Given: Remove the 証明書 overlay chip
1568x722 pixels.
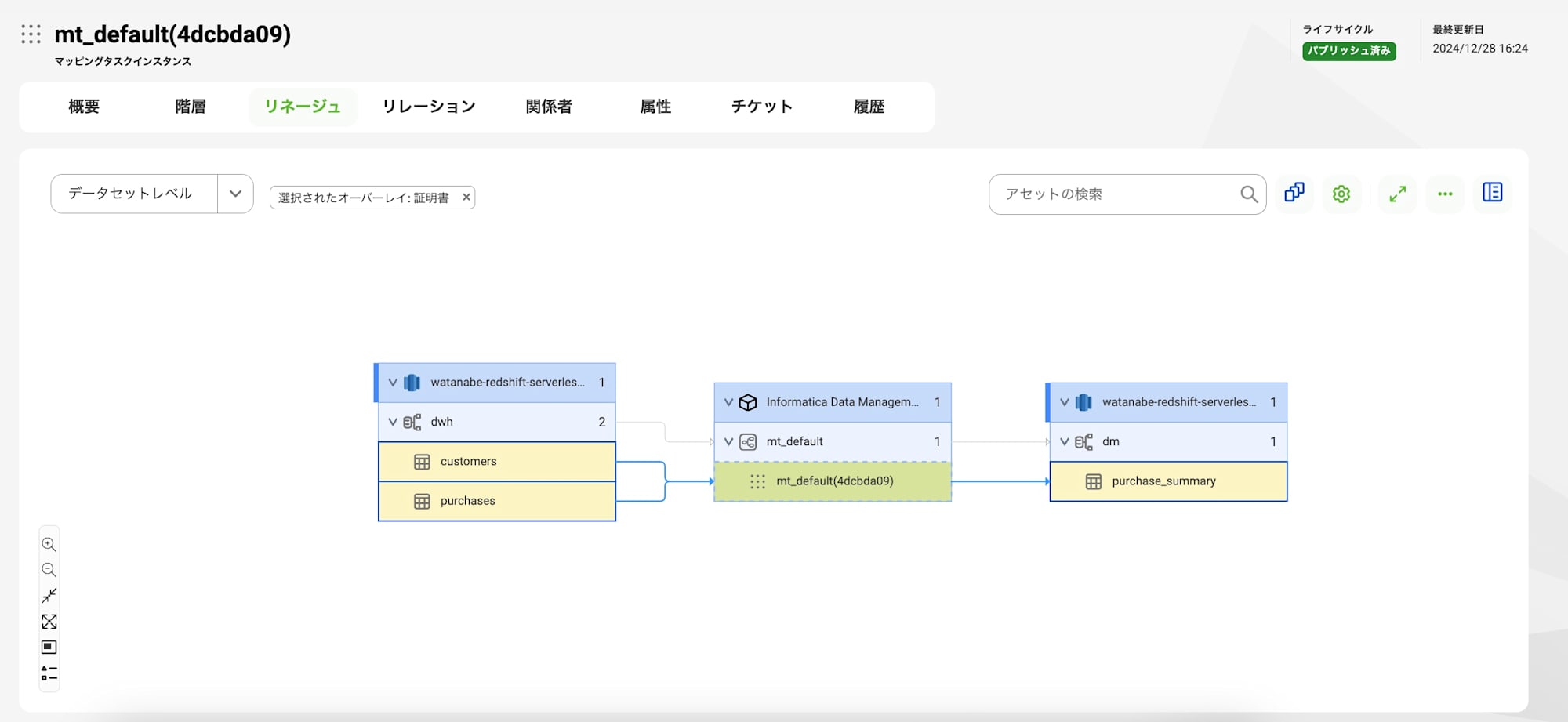Looking at the screenshot, I should tap(466, 198).
